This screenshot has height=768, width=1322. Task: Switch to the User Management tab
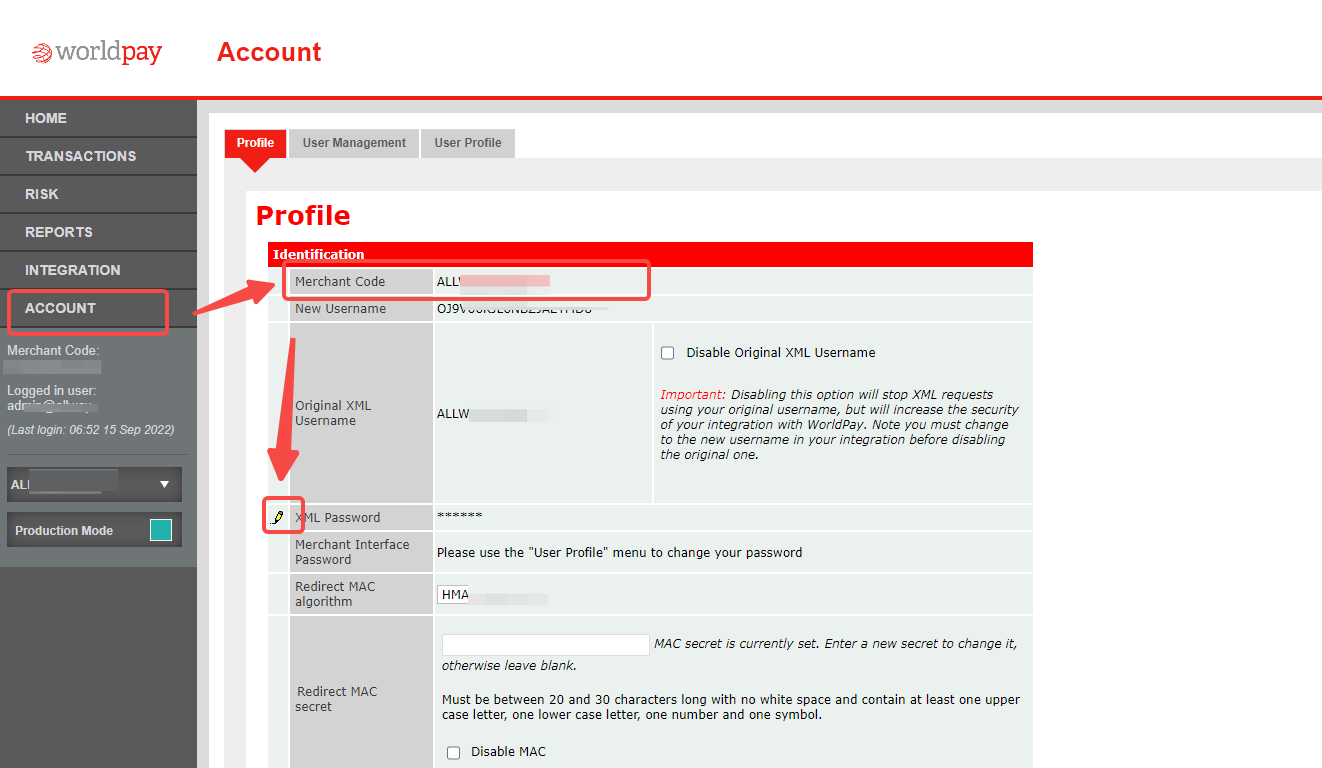[x=354, y=143]
